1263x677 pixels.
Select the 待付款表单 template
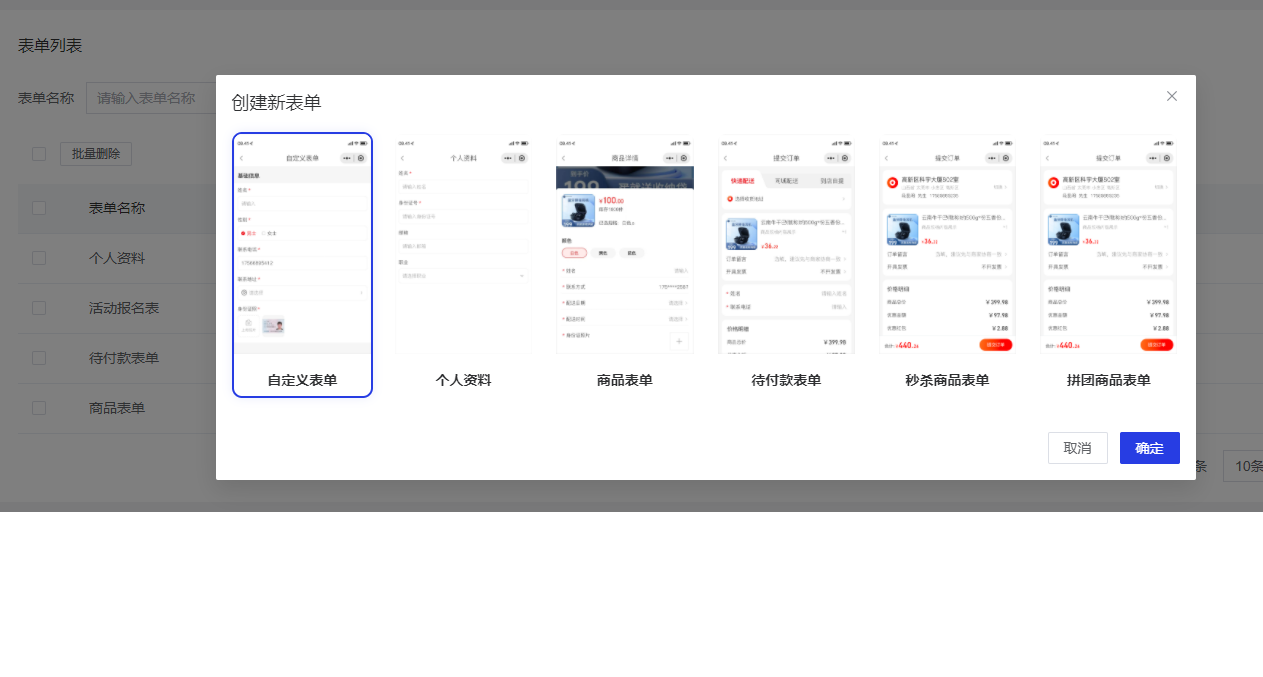tap(786, 245)
